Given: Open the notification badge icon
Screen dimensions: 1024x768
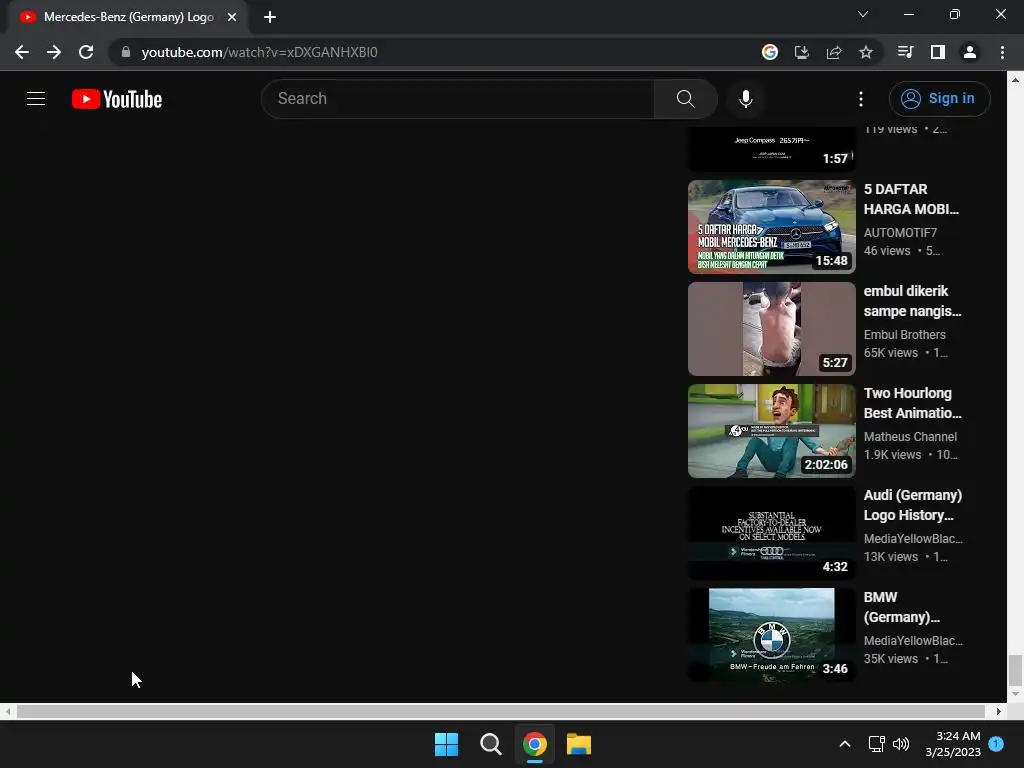Looking at the screenshot, I should pyautogui.click(x=996, y=744).
